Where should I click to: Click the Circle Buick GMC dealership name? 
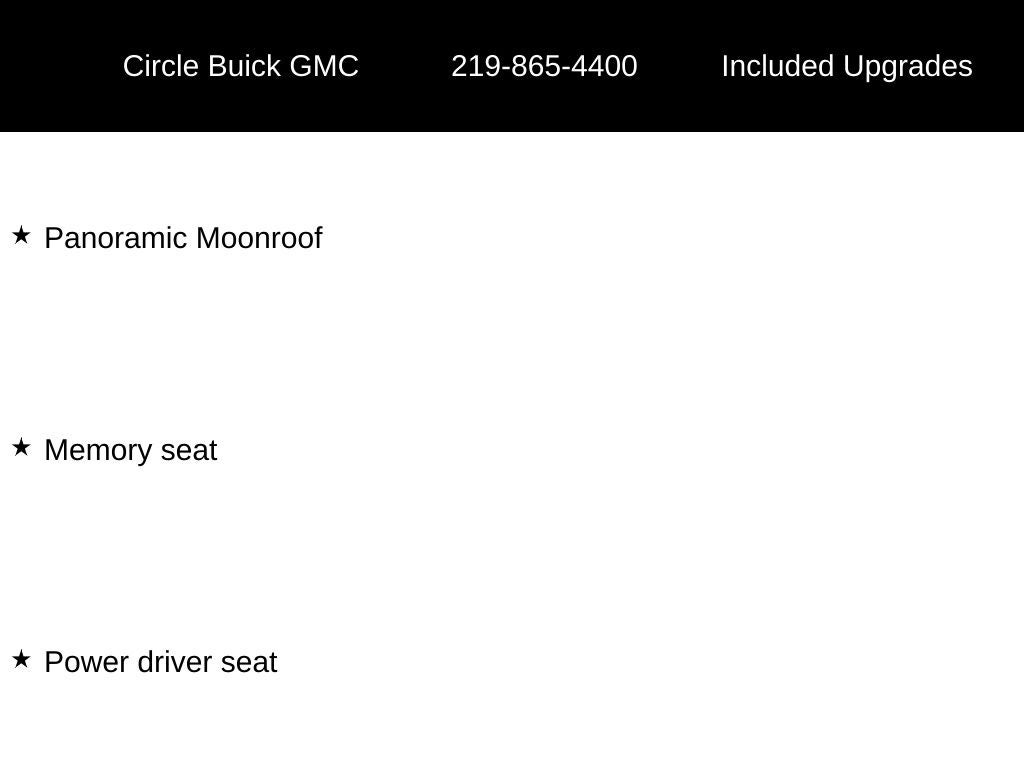[x=240, y=66]
